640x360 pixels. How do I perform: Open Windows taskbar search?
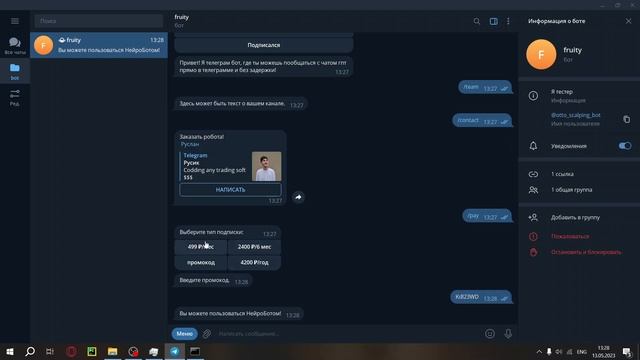pos(30,351)
